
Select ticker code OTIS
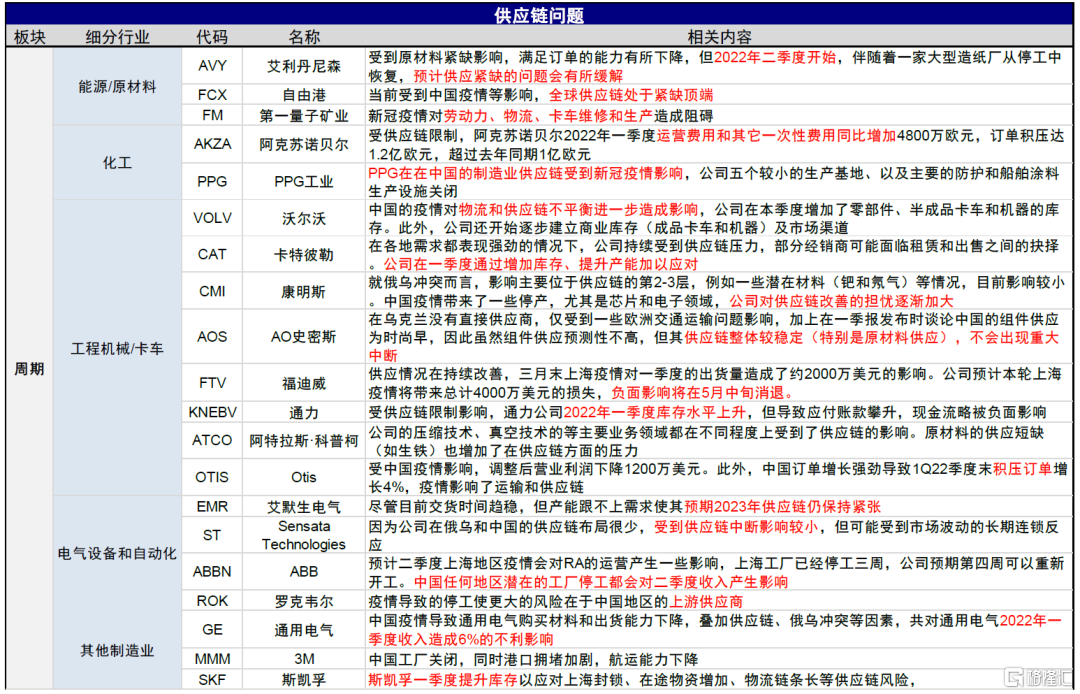click(212, 477)
